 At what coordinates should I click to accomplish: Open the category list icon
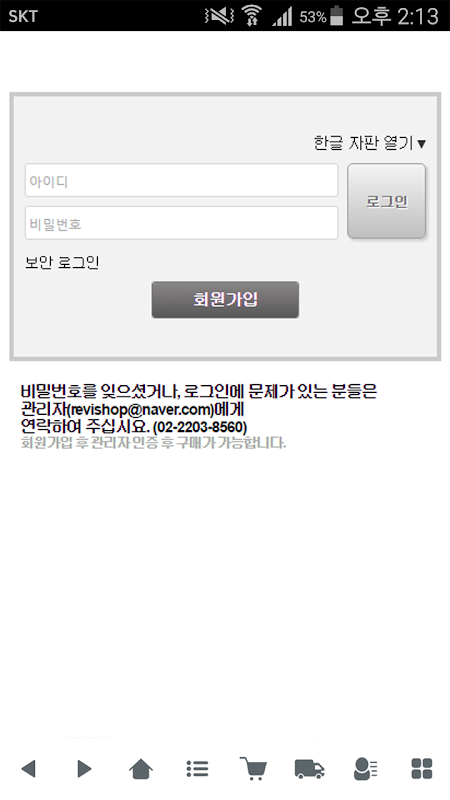pyautogui.click(x=197, y=768)
